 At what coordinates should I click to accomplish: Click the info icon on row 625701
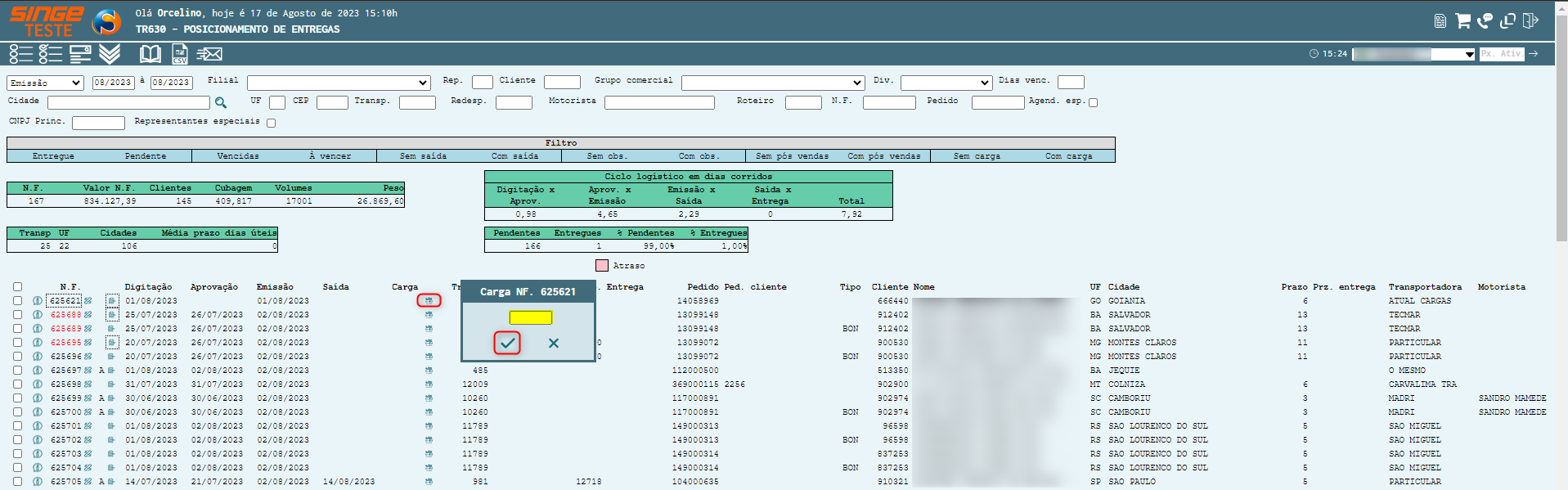[38, 426]
